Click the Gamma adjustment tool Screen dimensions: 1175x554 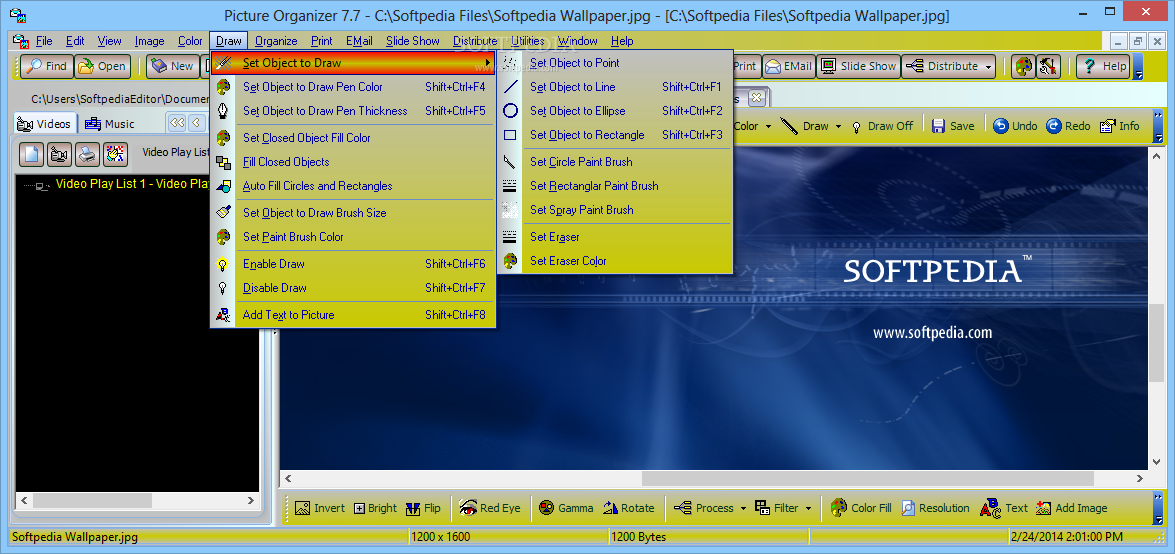[x=566, y=508]
